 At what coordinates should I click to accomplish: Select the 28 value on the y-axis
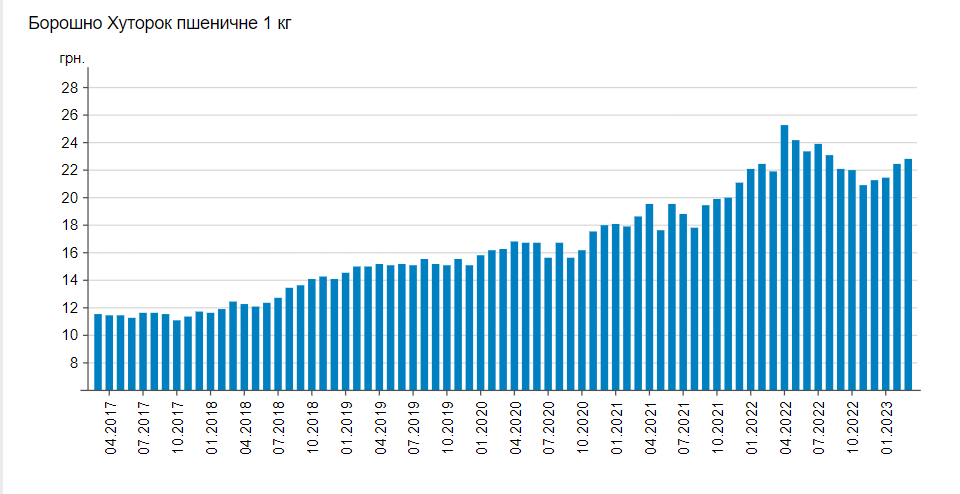[70, 88]
